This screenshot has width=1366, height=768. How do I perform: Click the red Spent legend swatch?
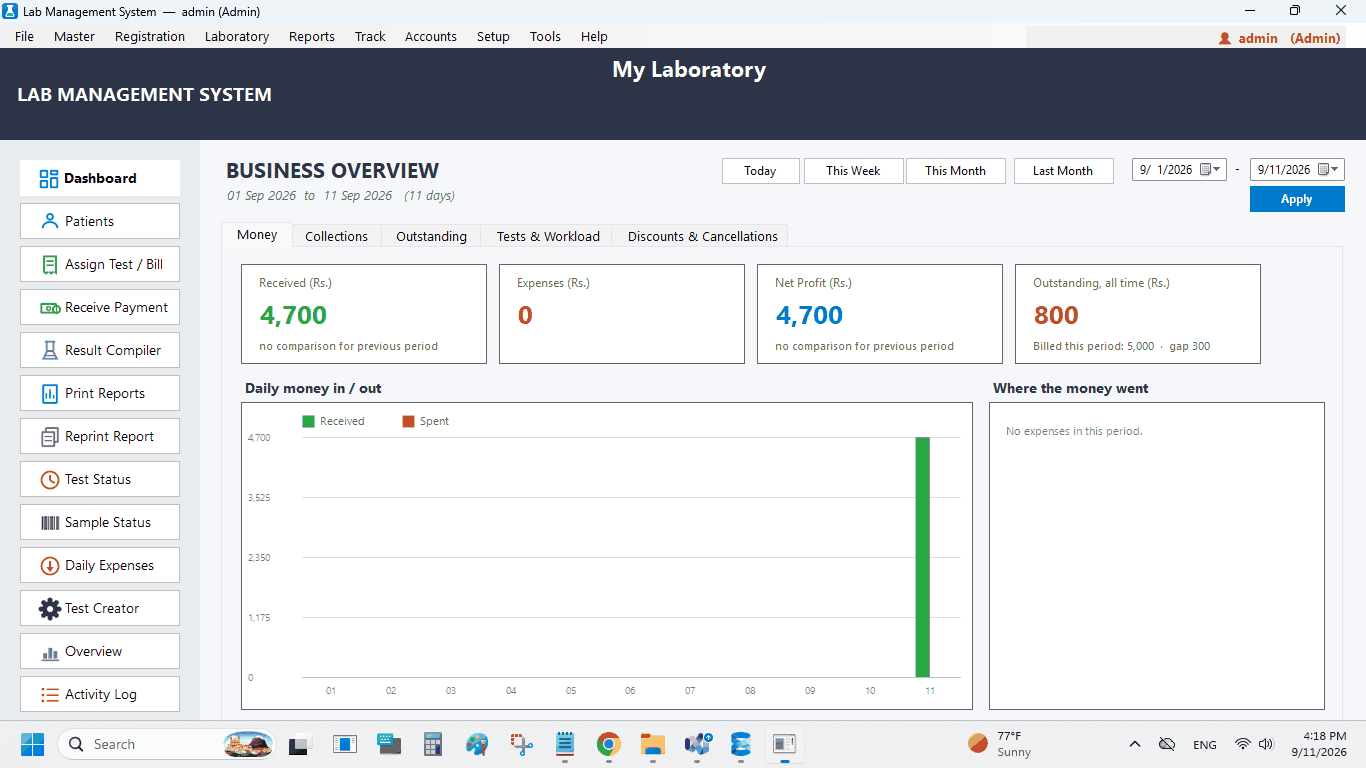tap(408, 422)
